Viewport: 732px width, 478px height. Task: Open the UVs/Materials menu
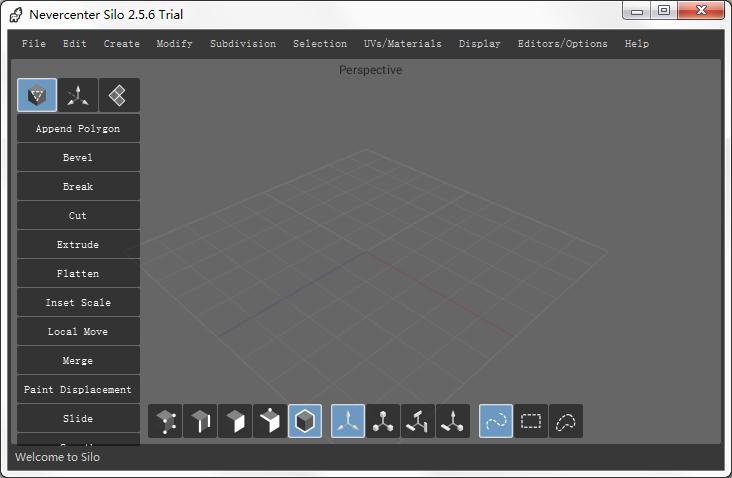coord(402,43)
